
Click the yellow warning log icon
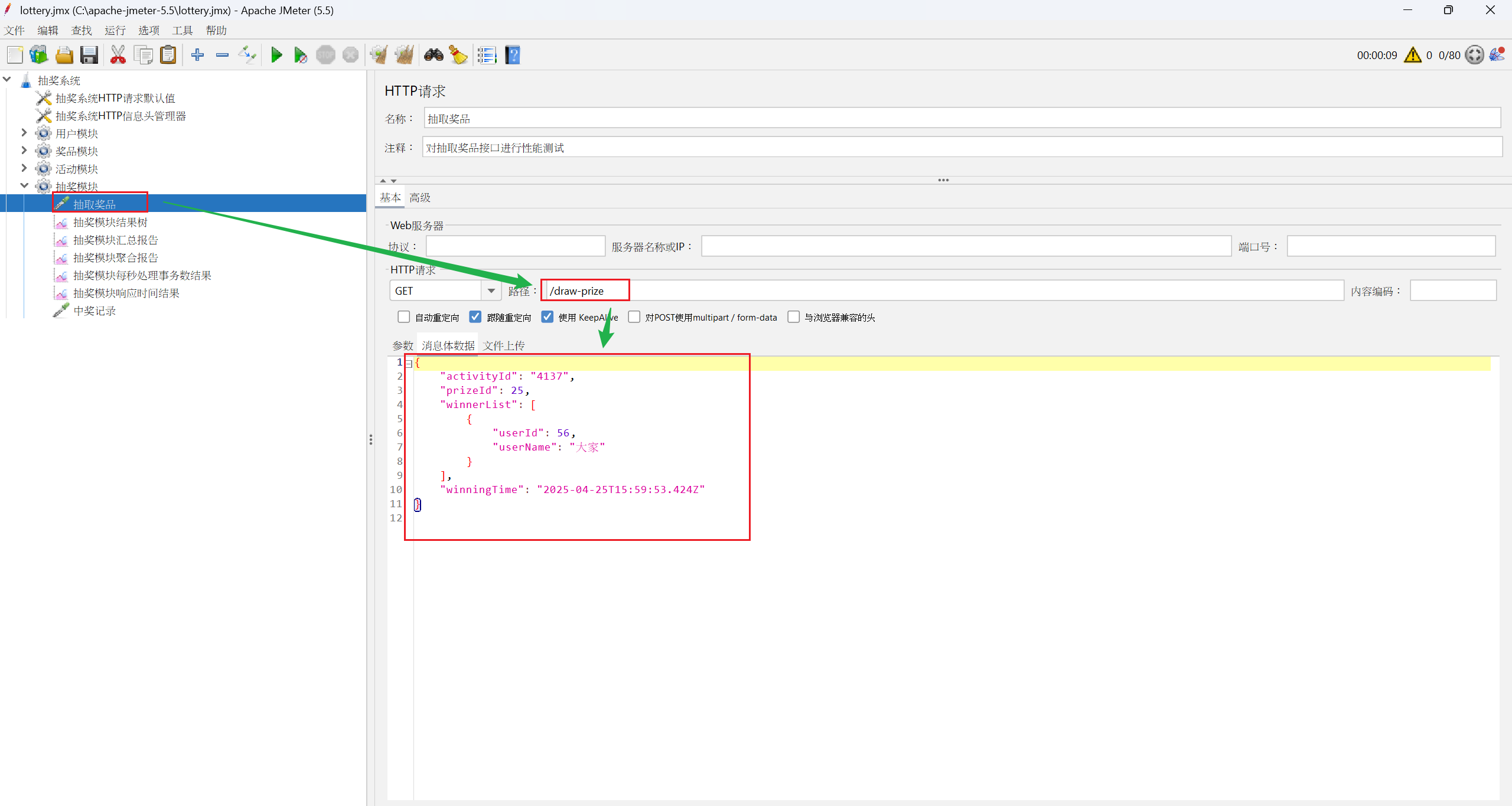coord(1412,56)
